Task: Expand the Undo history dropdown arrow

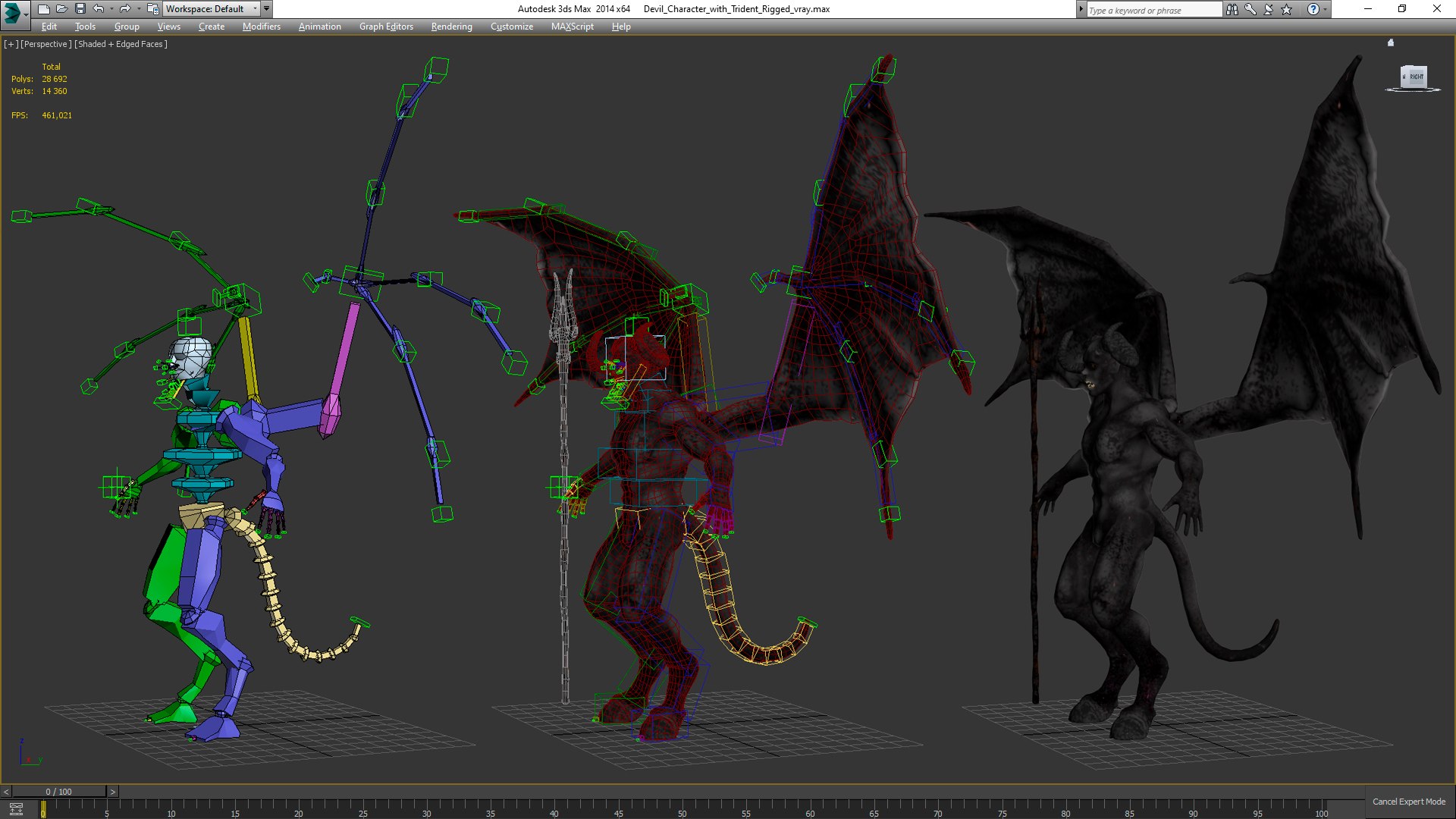Action: 111,9
